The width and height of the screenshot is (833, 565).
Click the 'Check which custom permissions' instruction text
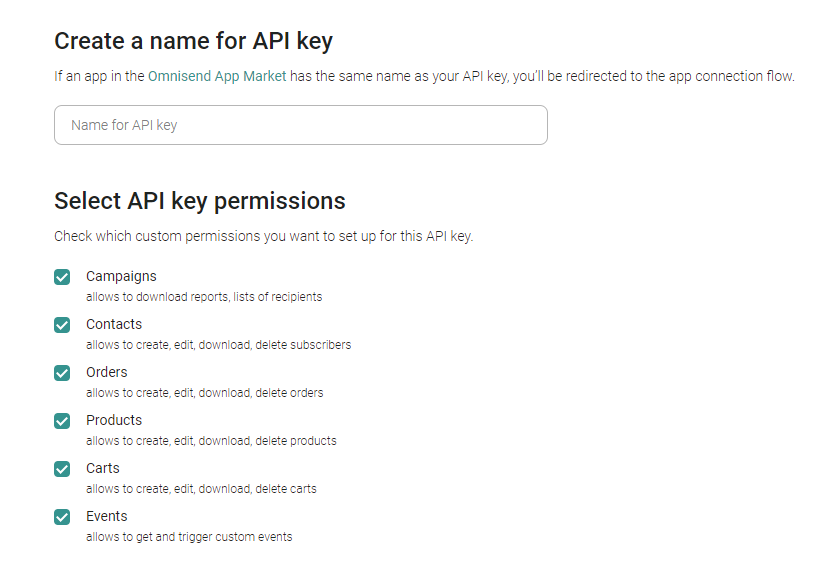[x=264, y=236]
